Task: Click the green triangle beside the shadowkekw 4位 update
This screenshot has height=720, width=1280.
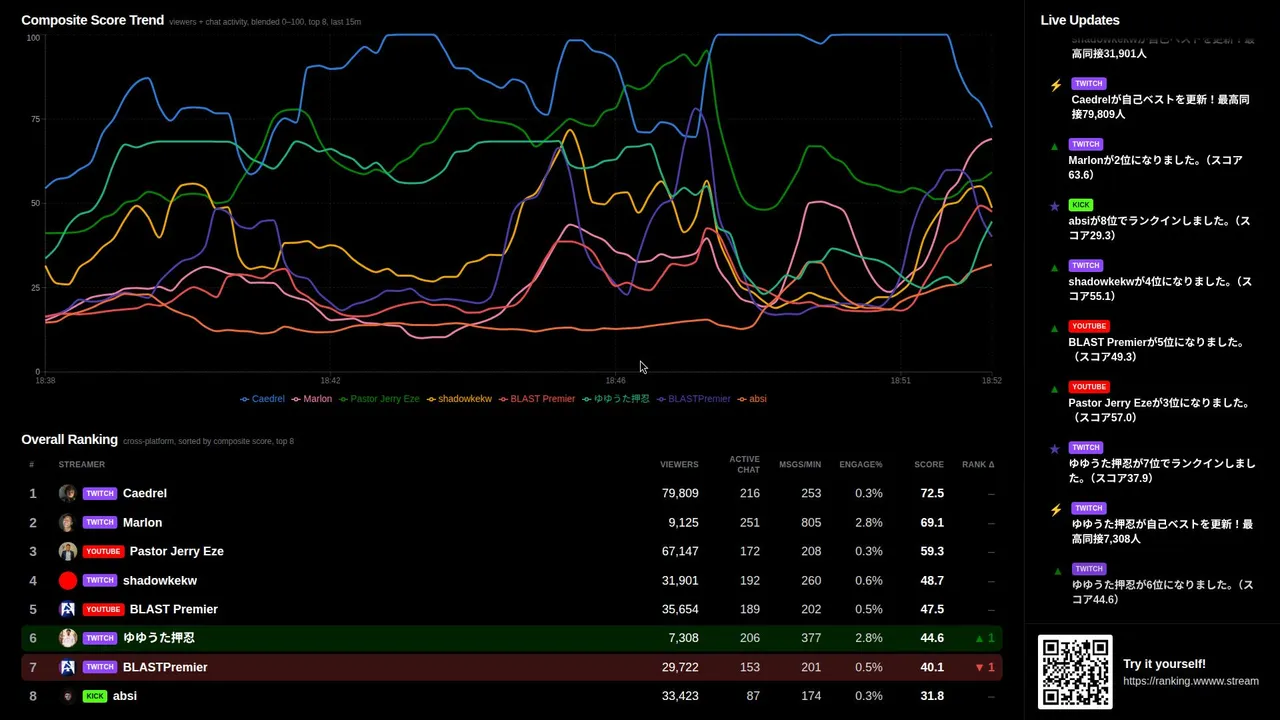Action: pyautogui.click(x=1054, y=268)
